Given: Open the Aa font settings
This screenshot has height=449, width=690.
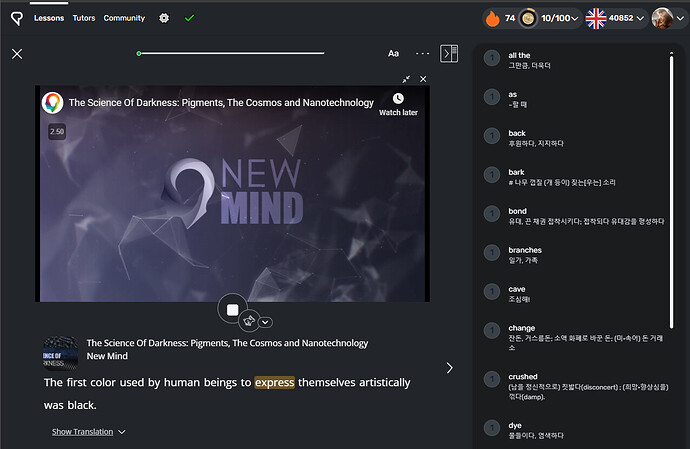Looking at the screenshot, I should click(x=393, y=53).
